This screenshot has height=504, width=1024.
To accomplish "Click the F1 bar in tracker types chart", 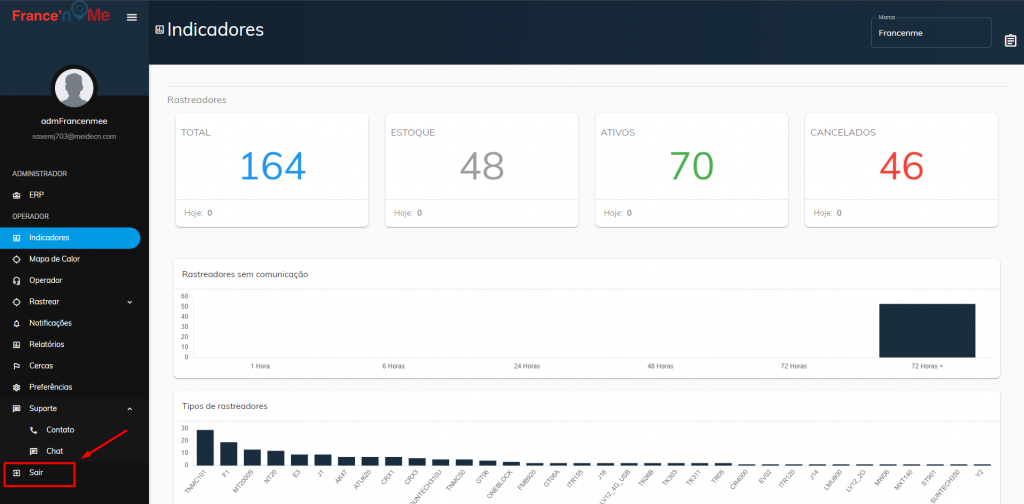I will (x=229, y=454).
